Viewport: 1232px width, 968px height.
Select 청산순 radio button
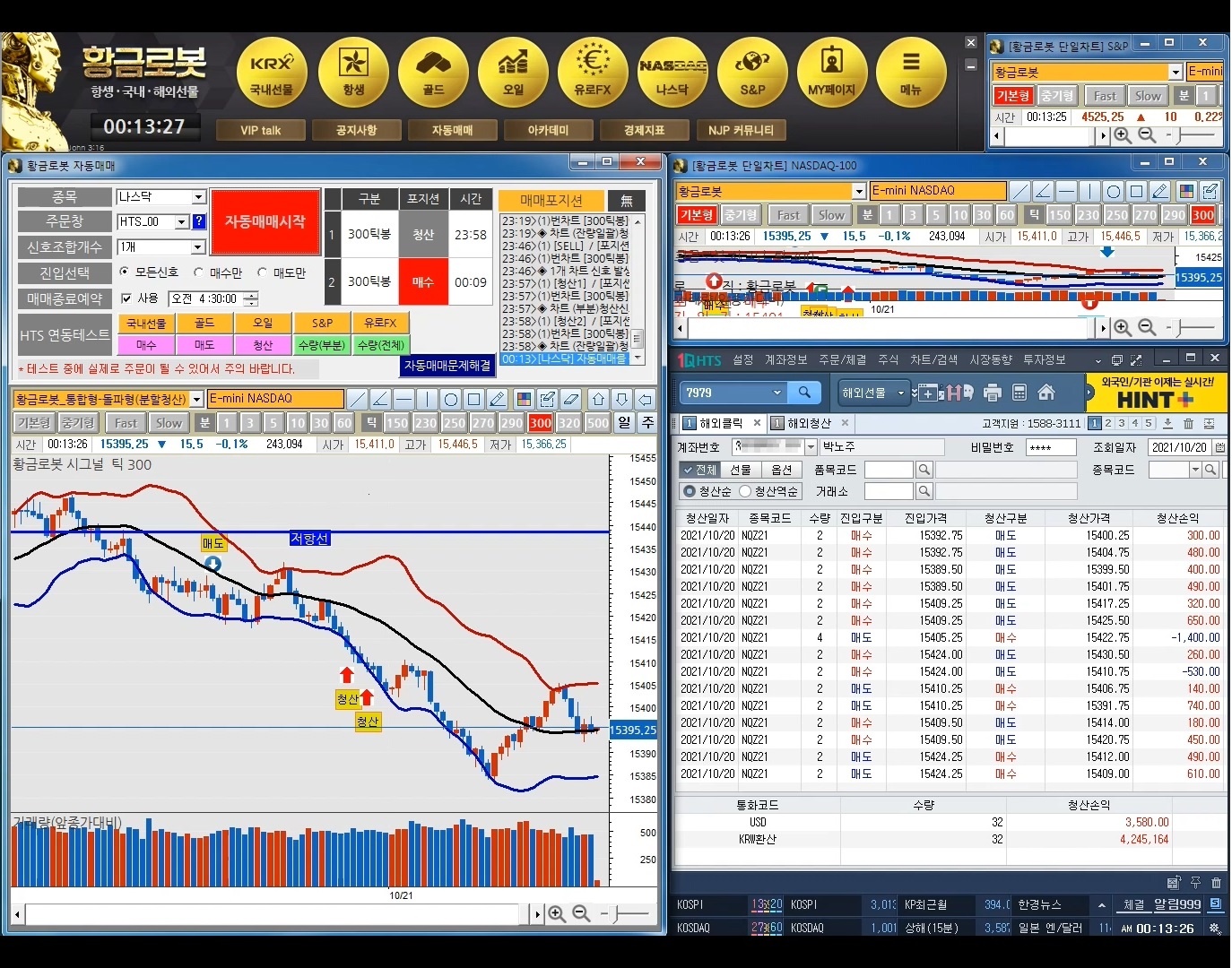click(690, 491)
